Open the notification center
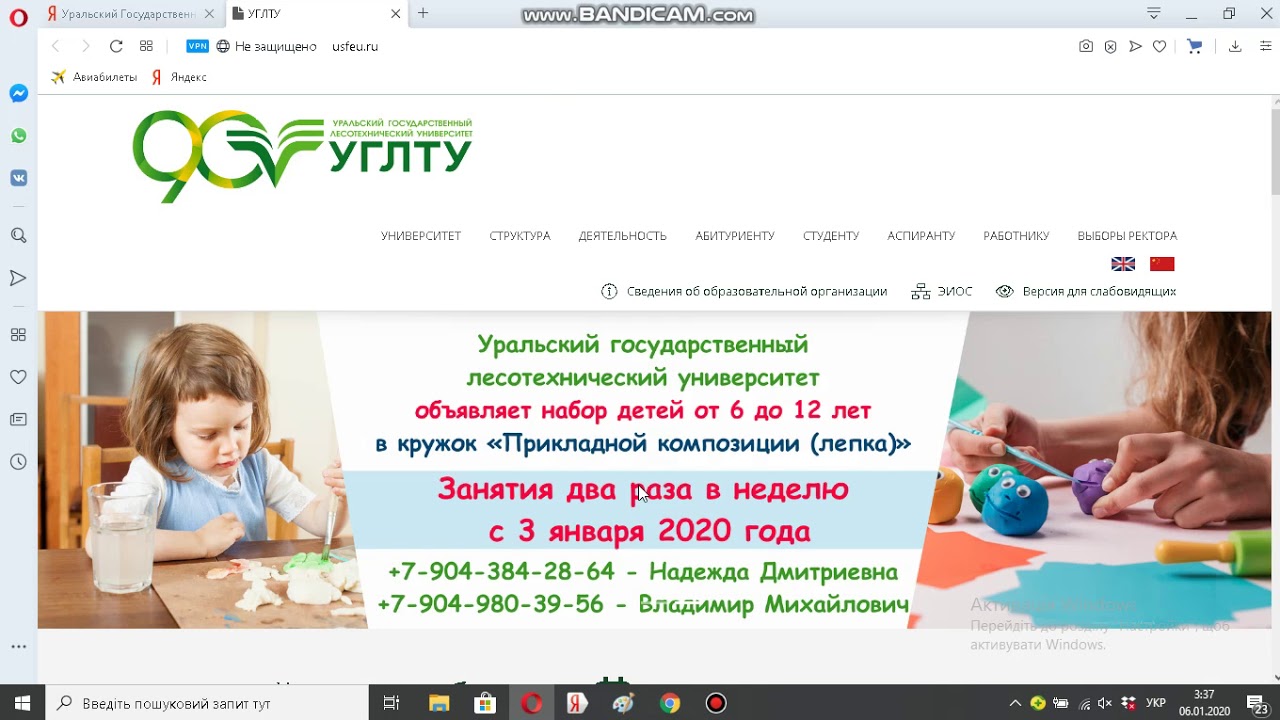The width and height of the screenshot is (1280, 720). [1260, 703]
